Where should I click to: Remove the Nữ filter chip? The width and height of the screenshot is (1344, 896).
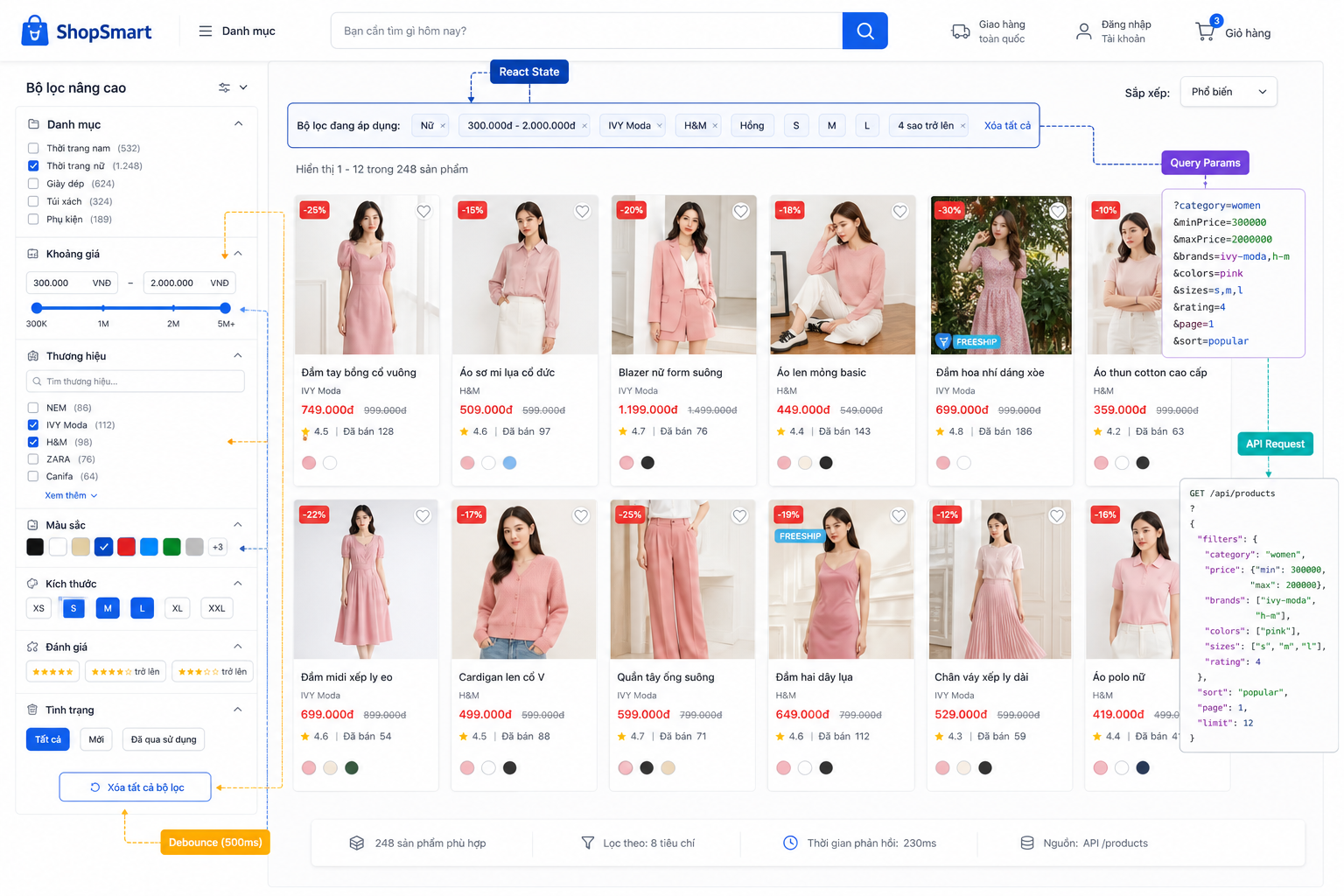click(443, 126)
